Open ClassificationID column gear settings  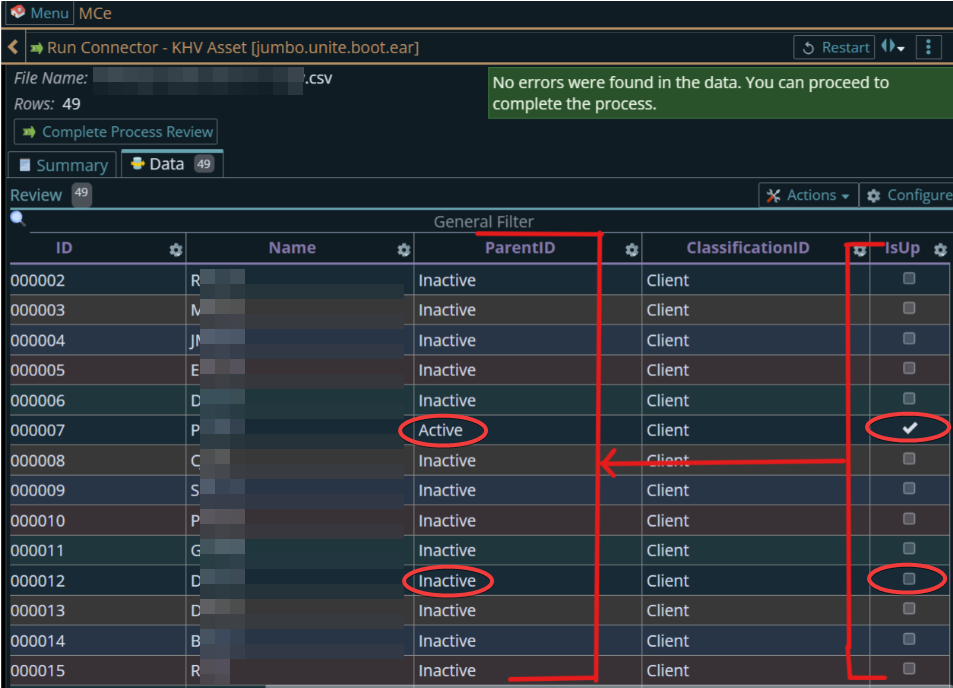click(859, 250)
